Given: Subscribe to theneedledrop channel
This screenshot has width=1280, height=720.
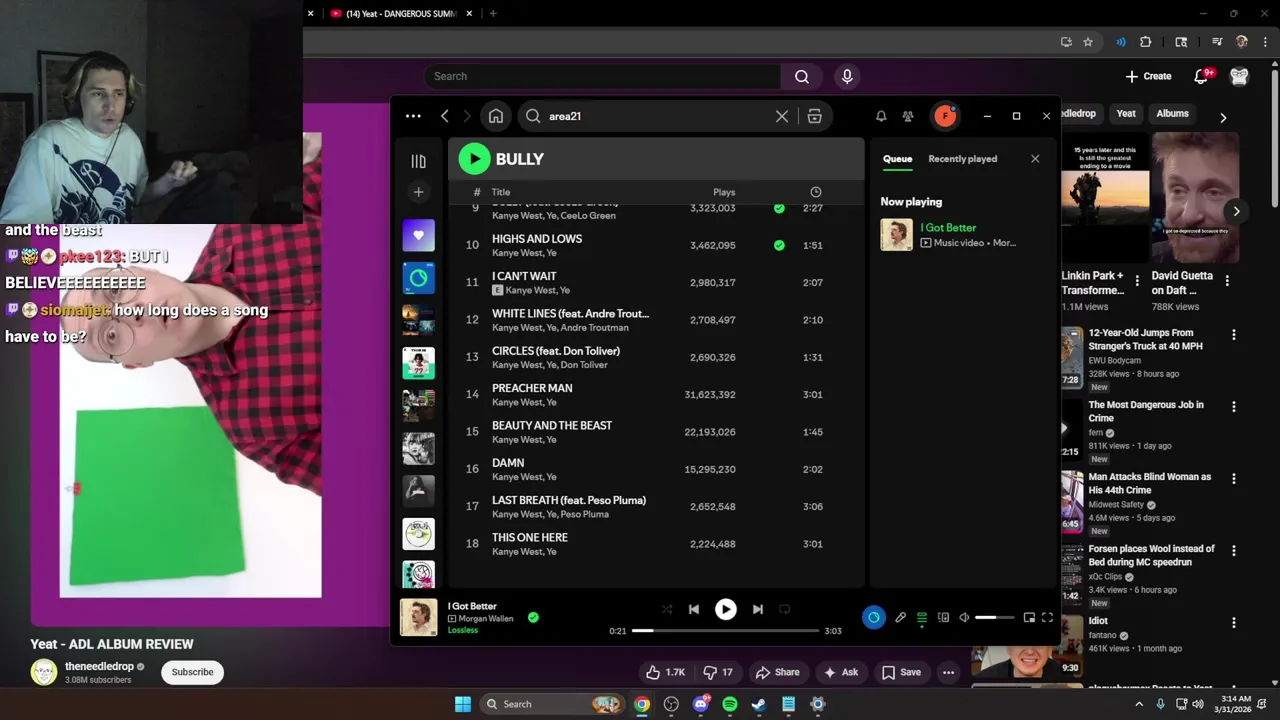Looking at the screenshot, I should pos(192,672).
